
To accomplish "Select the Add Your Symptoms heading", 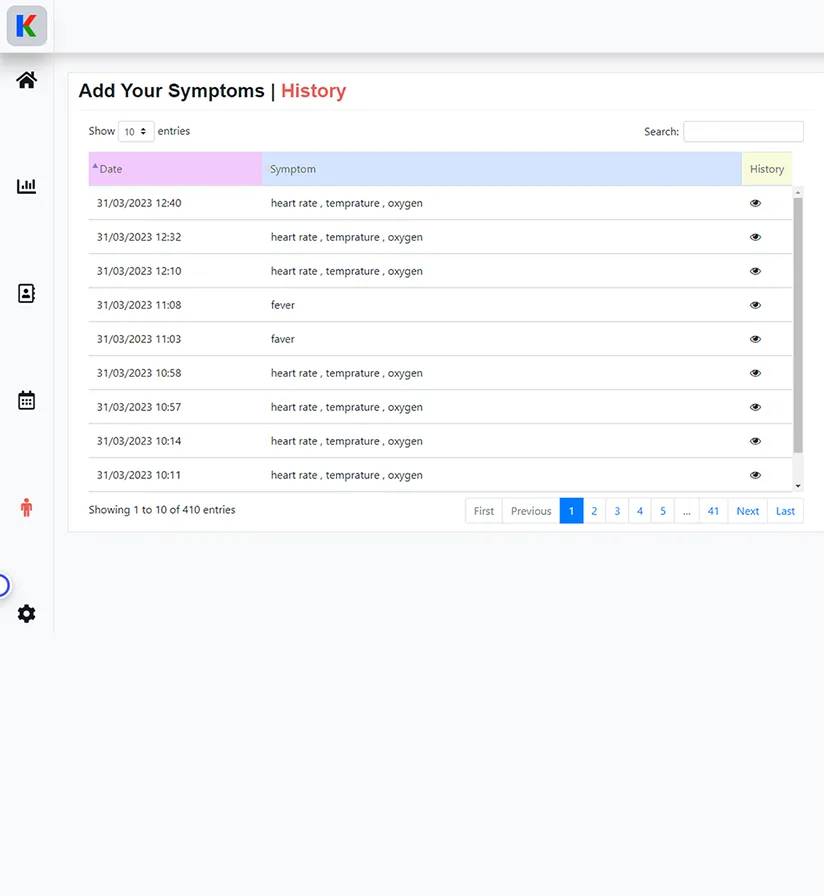I will click(171, 91).
